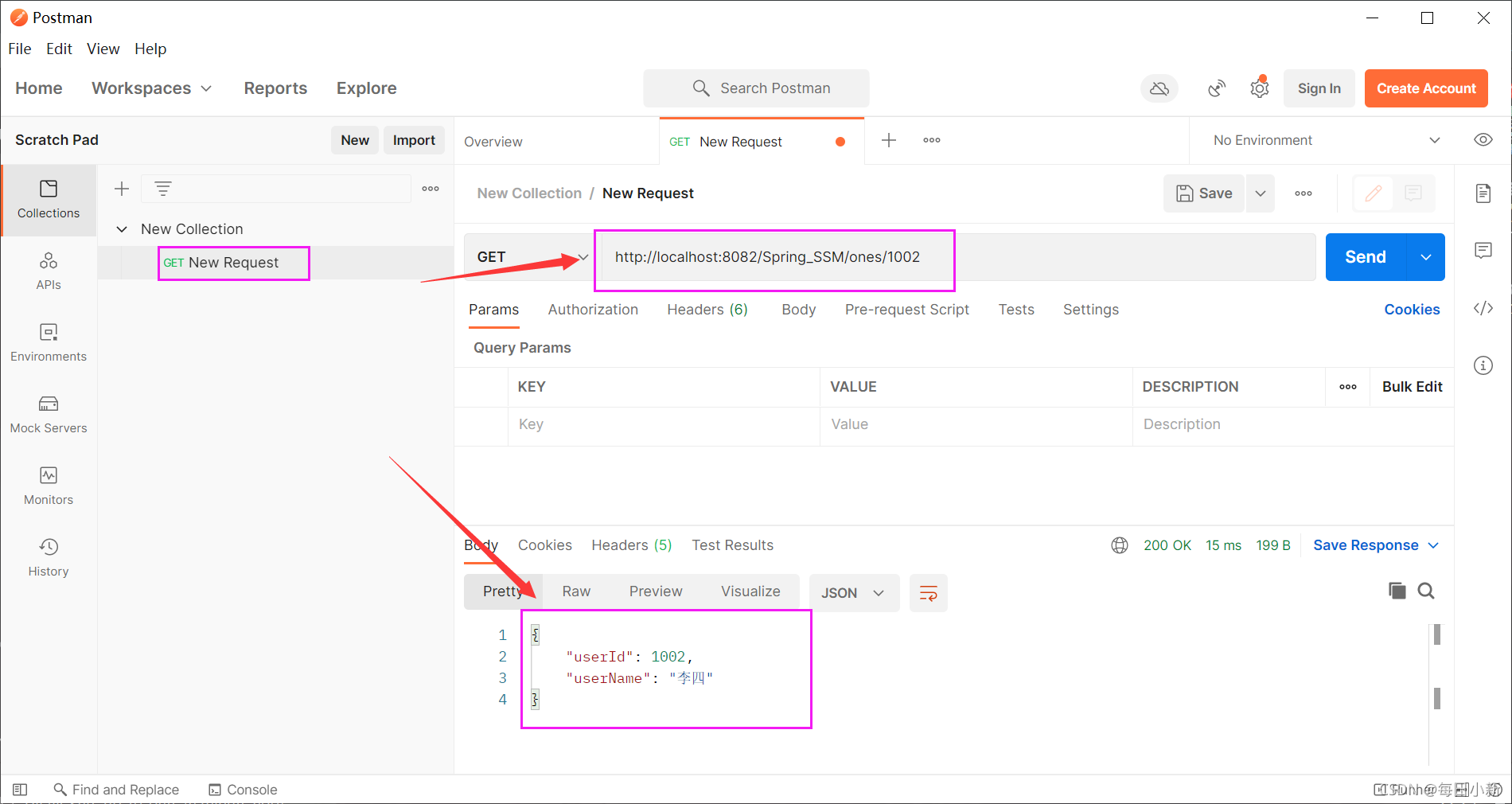Open the Send button dropdown arrow
The height and width of the screenshot is (804, 1512).
tap(1426, 257)
